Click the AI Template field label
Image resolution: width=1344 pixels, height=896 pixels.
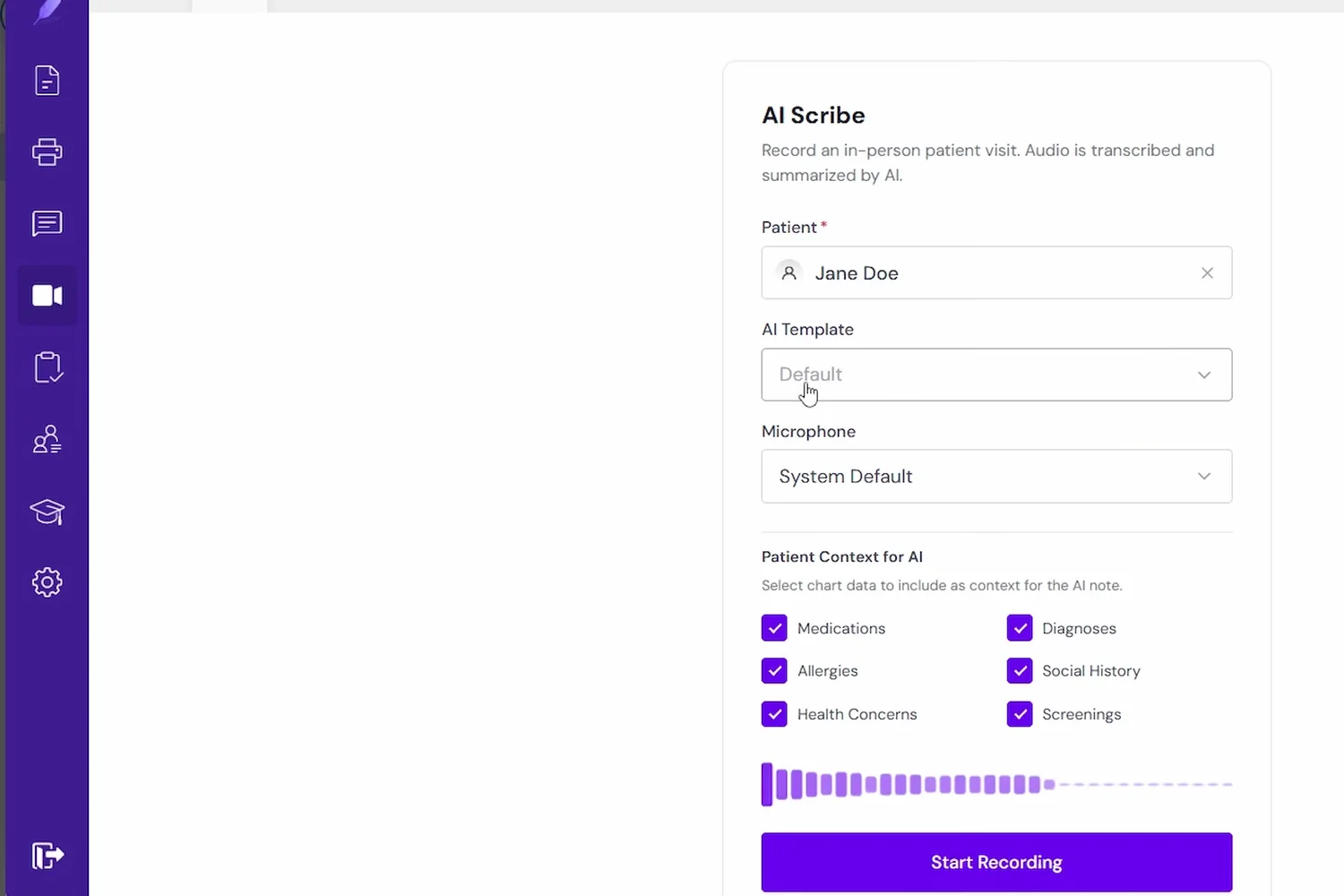(807, 329)
